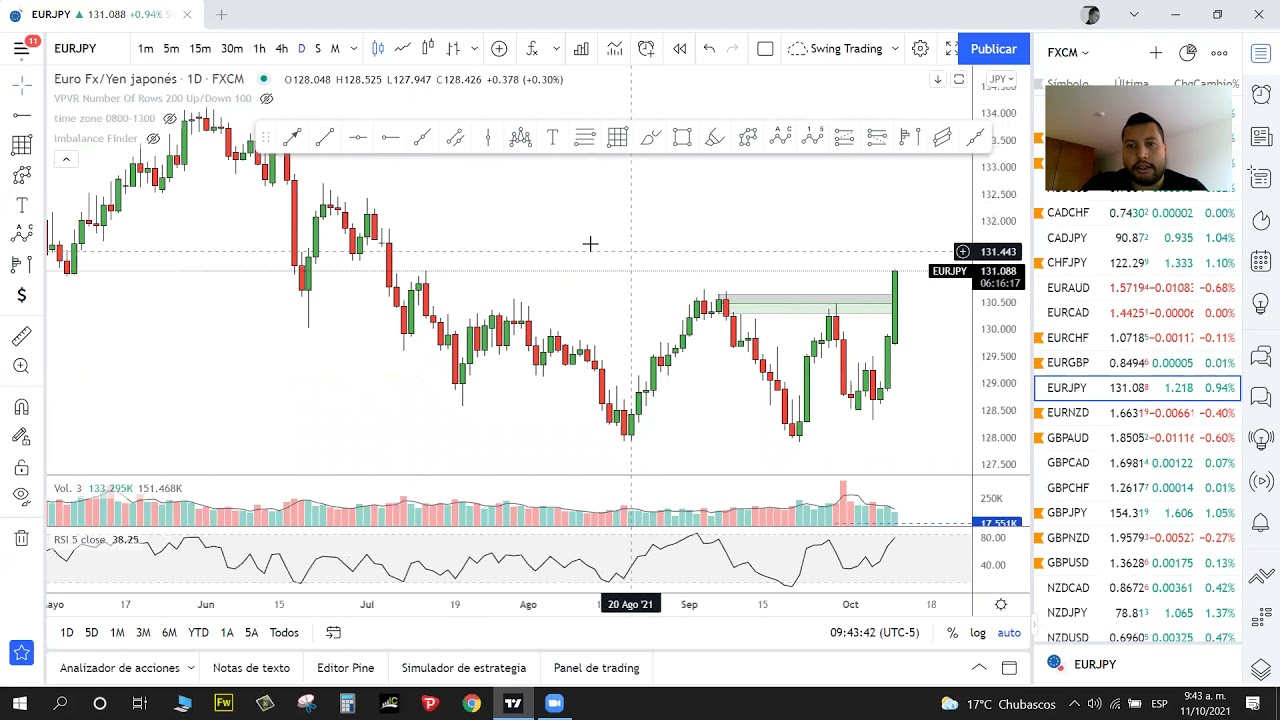Open a new browser tab with the plus
This screenshot has height=720, width=1280.
coord(221,14)
